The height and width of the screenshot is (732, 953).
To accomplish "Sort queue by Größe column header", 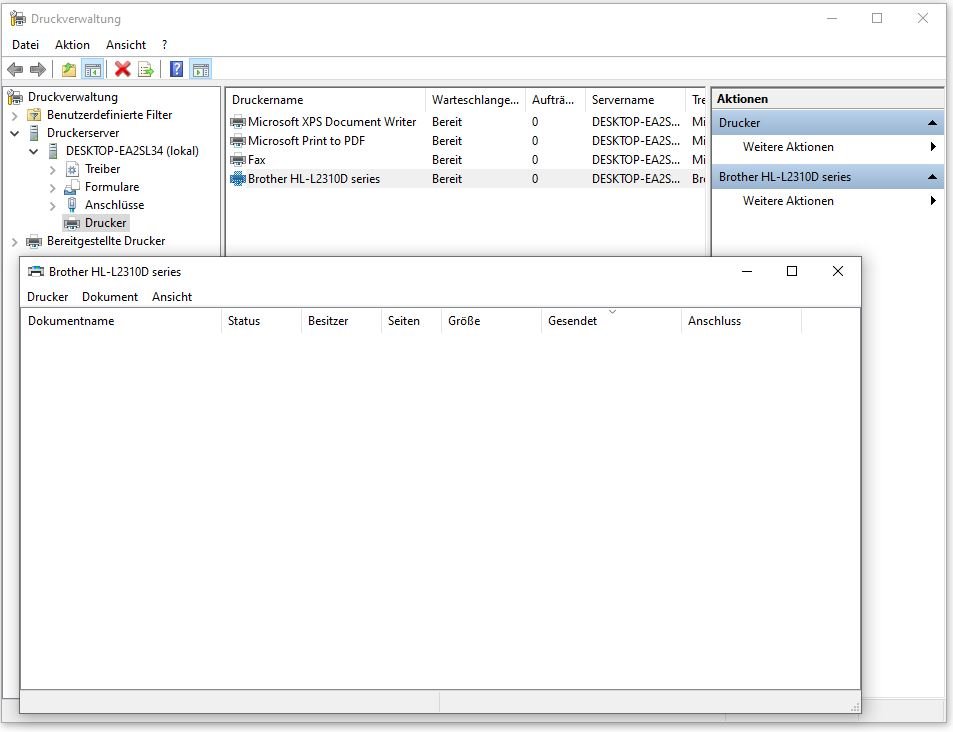I will pos(491,321).
